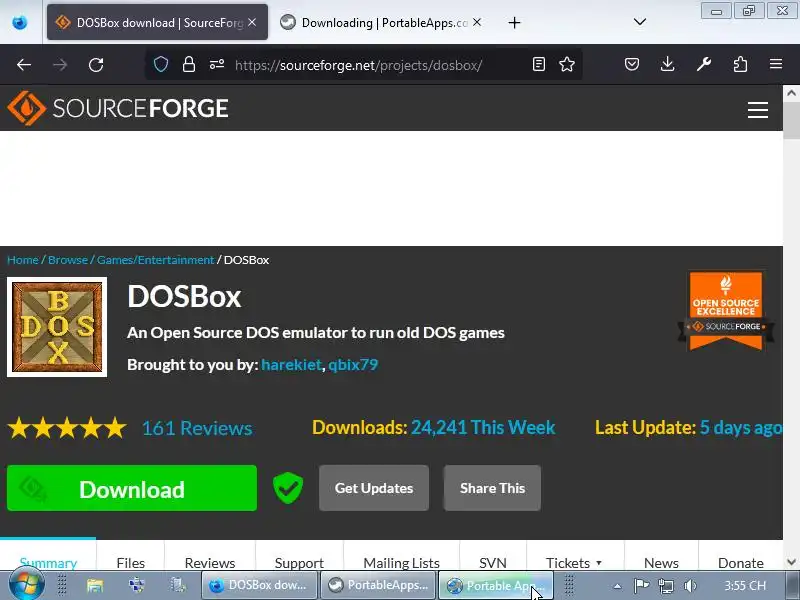Open the list all tabs dropdown

640,22
